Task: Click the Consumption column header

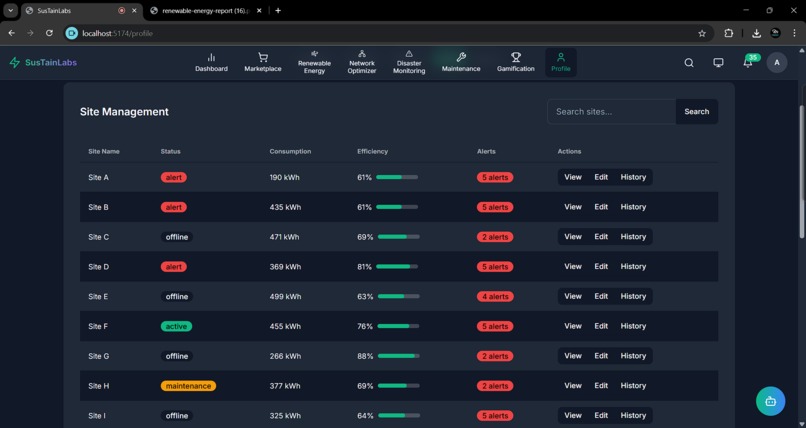Action: tap(290, 152)
